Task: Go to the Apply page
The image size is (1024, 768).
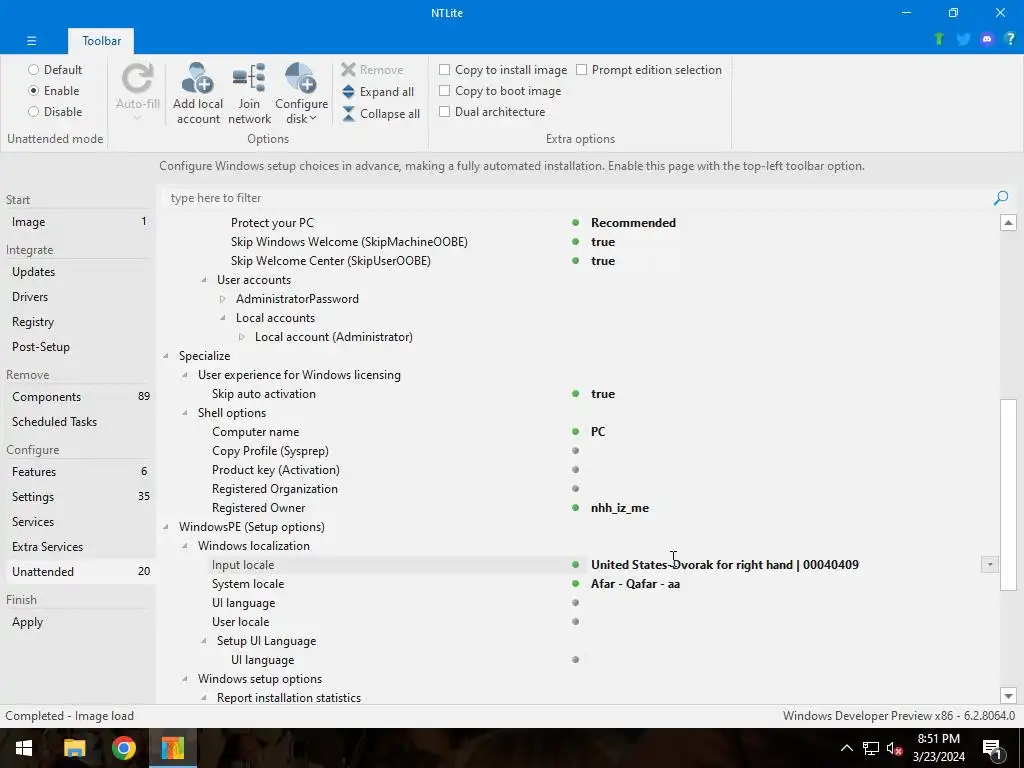Action: 78,622
